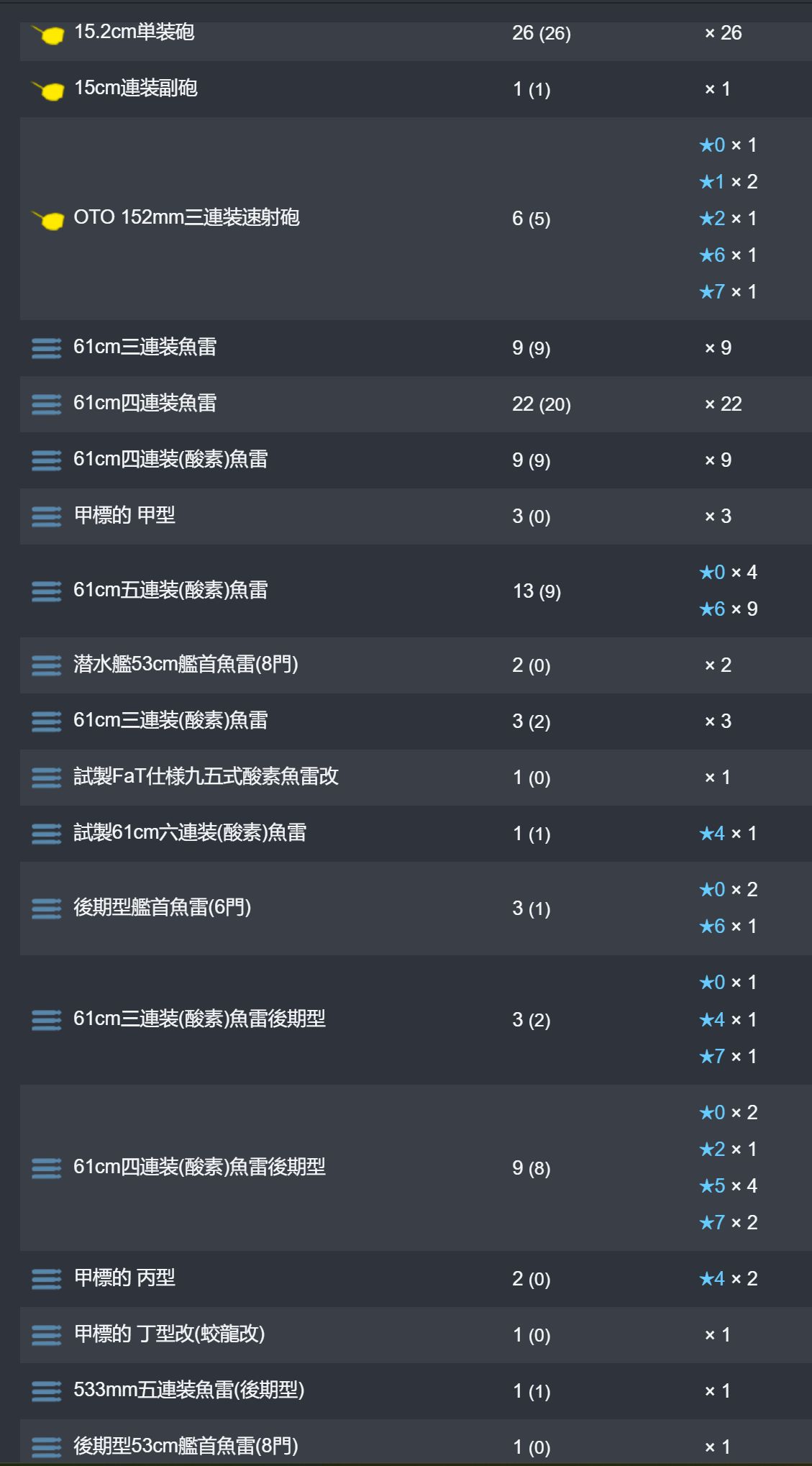
Task: Click the yellow gun icon for 15.2cm単装砲
Action: tap(47, 33)
